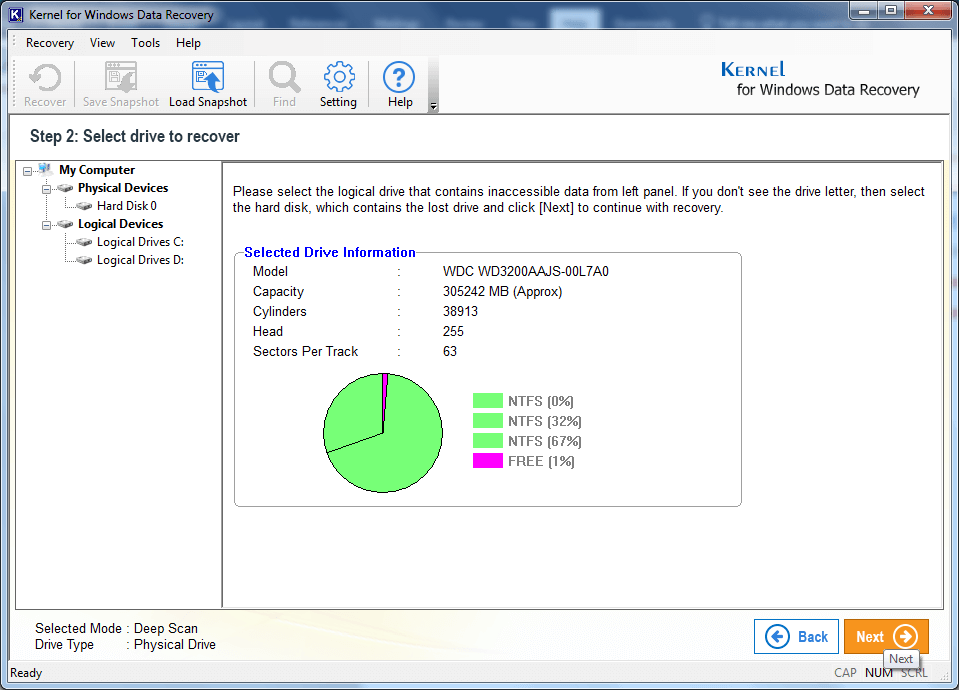Screen dimensions: 959x690
Task: Click the Ready status bar text
Action: point(26,673)
